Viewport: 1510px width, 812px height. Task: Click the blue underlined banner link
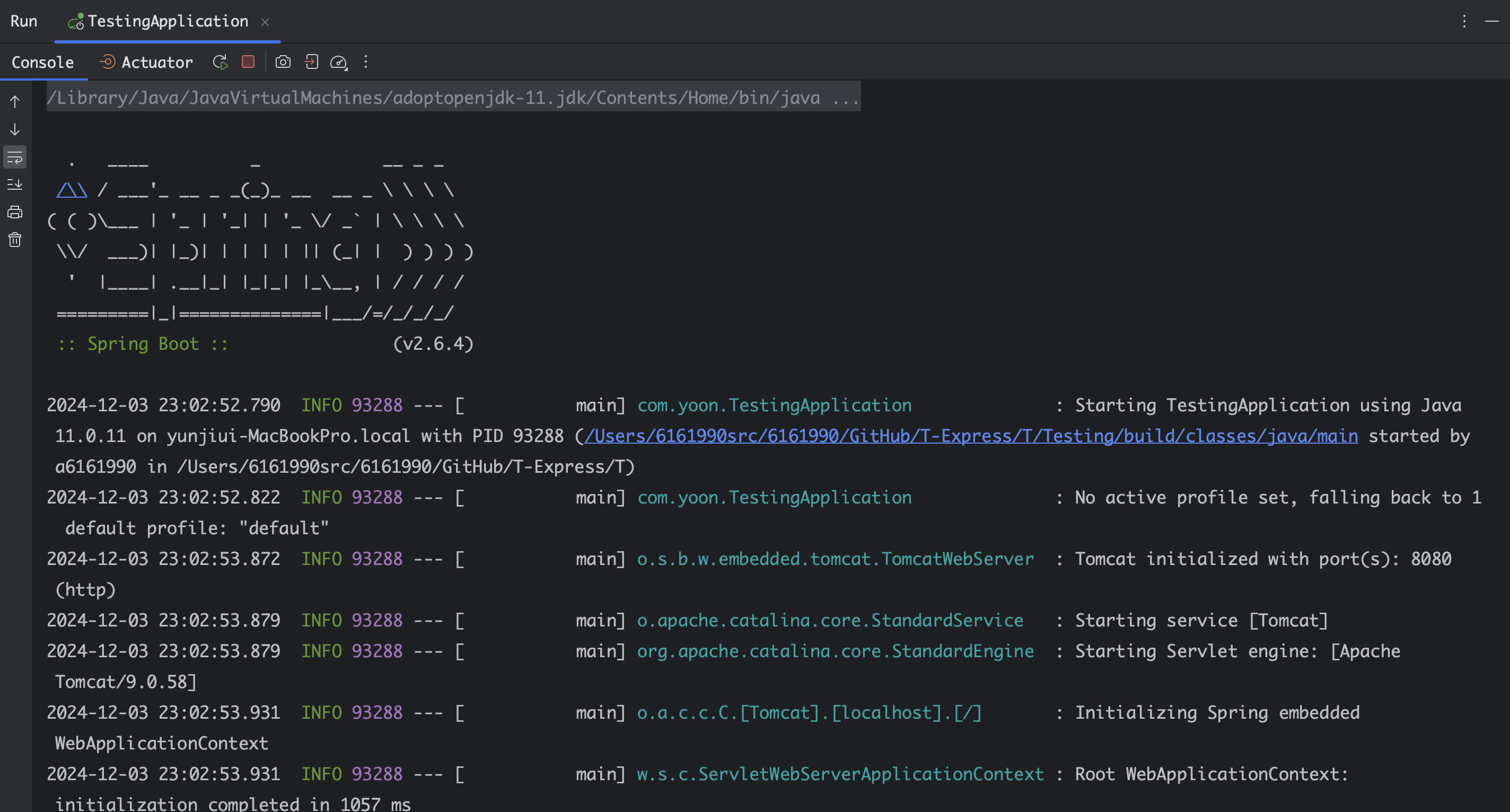72,190
